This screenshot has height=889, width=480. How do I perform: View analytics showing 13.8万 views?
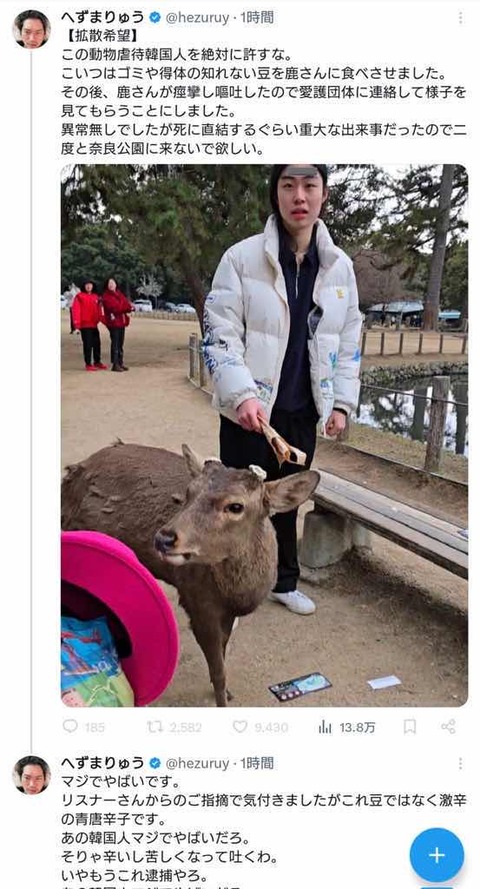point(346,726)
